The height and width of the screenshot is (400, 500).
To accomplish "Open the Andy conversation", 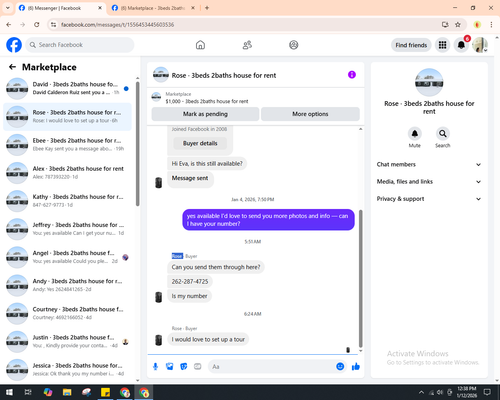I will tap(67, 285).
